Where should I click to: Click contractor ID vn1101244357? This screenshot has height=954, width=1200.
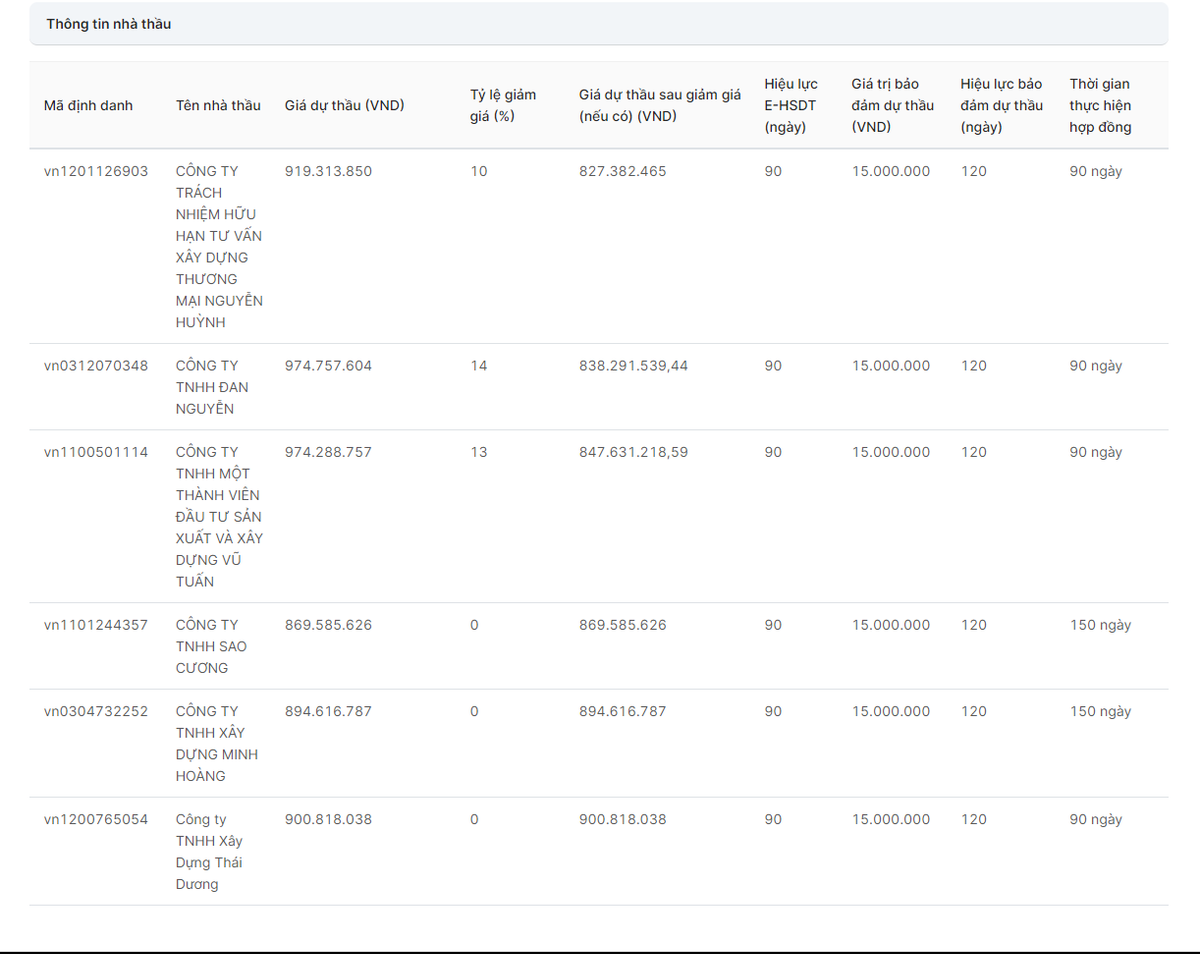(x=96, y=625)
